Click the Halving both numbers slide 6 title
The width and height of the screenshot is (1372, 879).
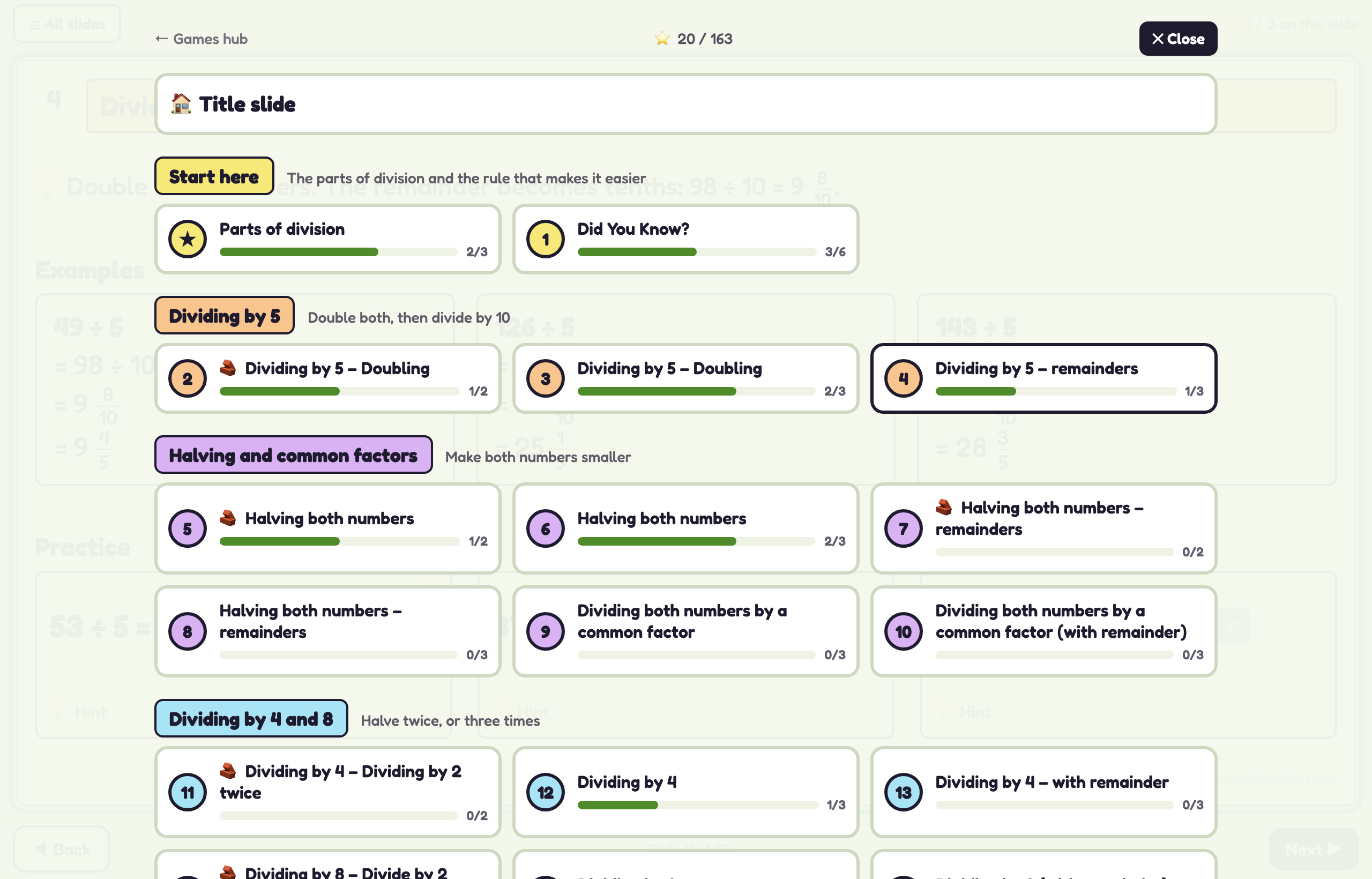tap(661, 518)
